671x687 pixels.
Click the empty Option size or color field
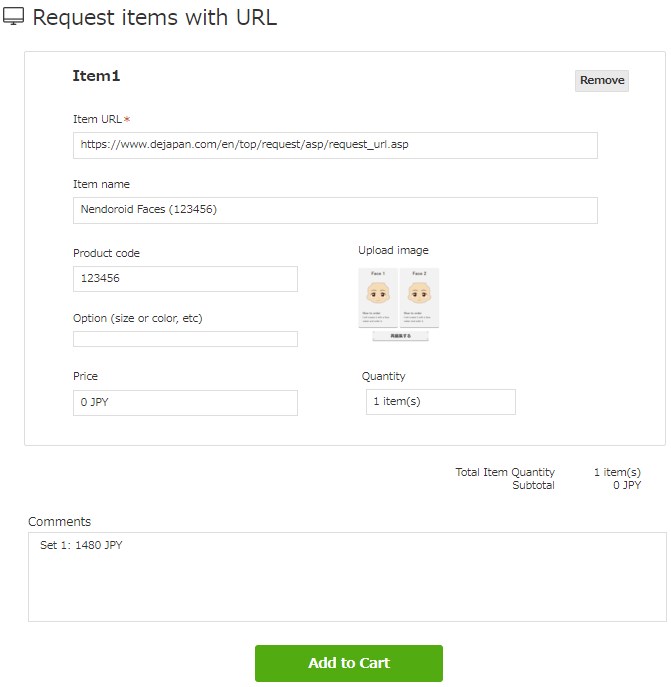pyautogui.click(x=185, y=339)
